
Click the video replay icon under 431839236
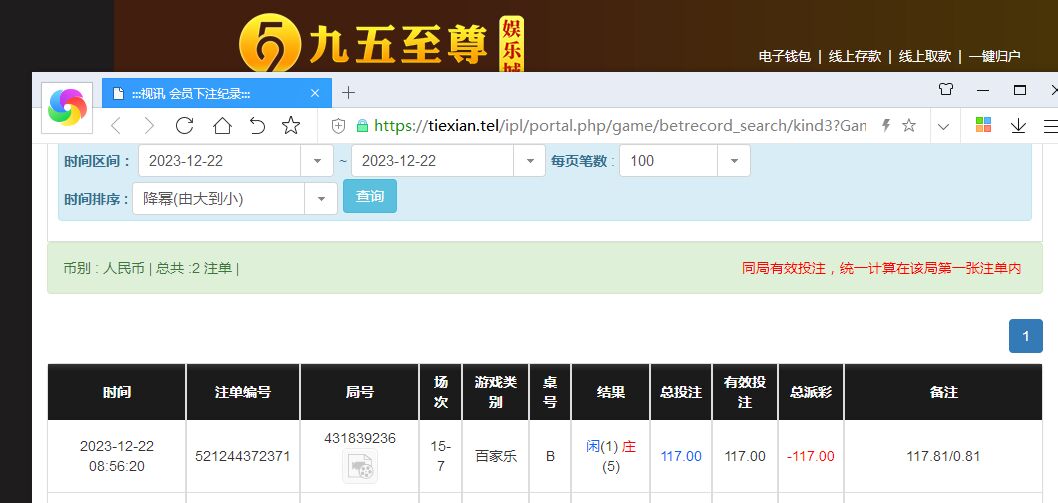pyautogui.click(x=360, y=467)
